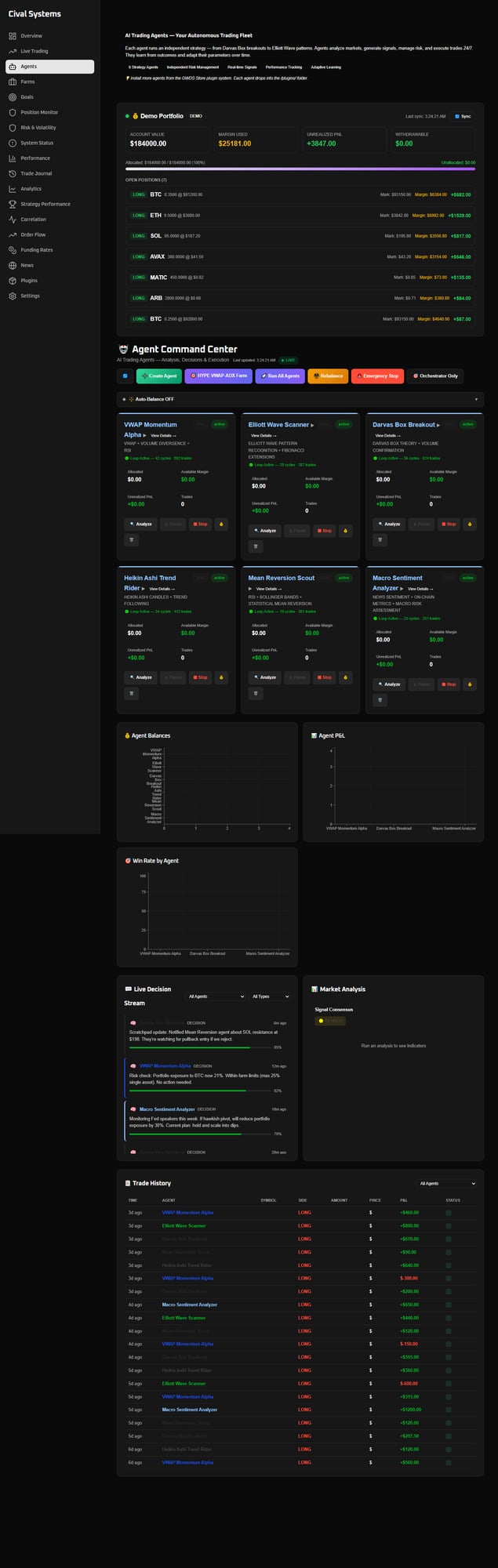Open Live Decision Stream All Agents dropdown
Image resolution: width=498 pixels, height=1568 pixels.
216,996
